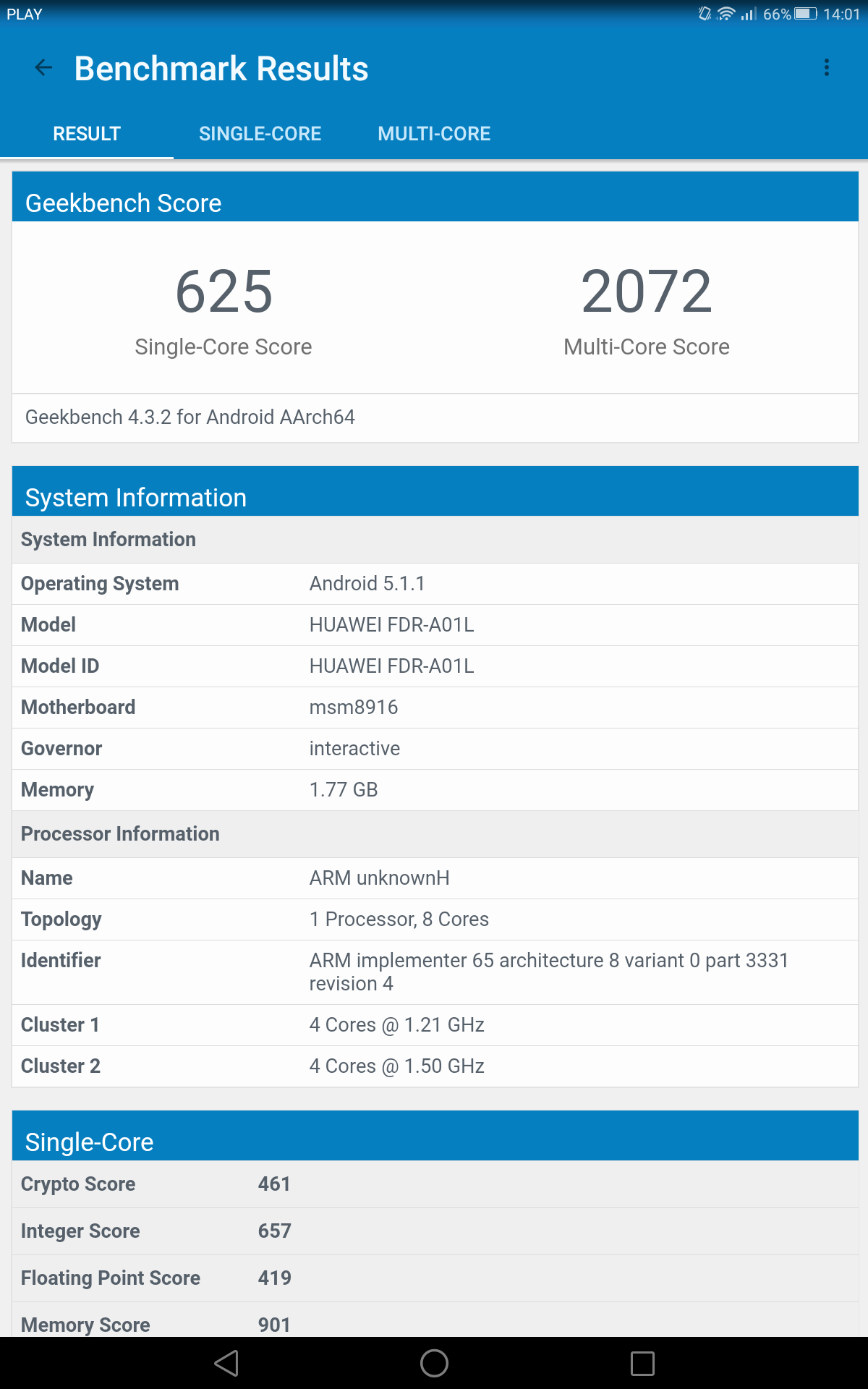The width and height of the screenshot is (868, 1389).
Task: Tap the Operating System row label
Action: click(x=100, y=584)
